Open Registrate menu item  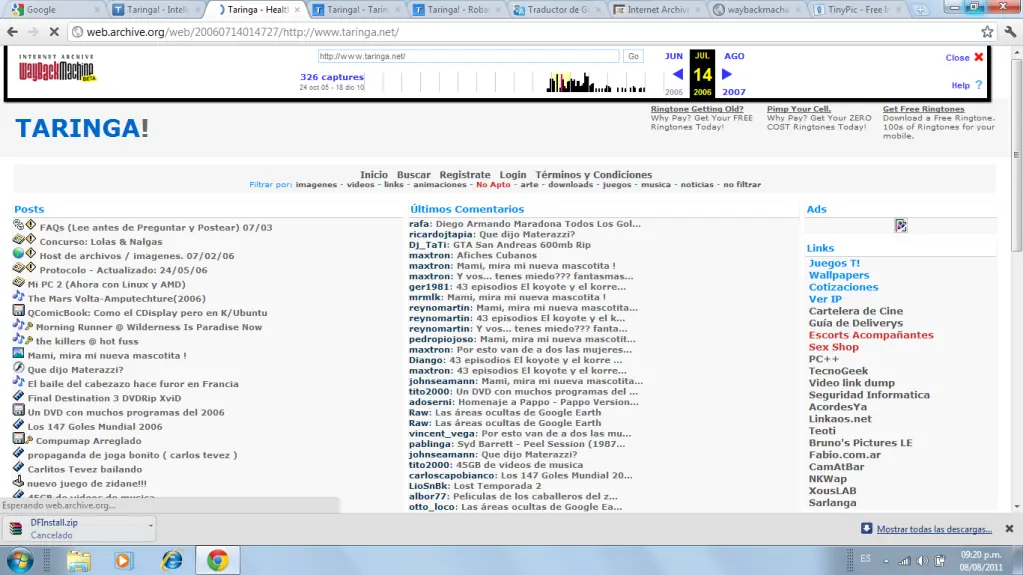coord(465,175)
